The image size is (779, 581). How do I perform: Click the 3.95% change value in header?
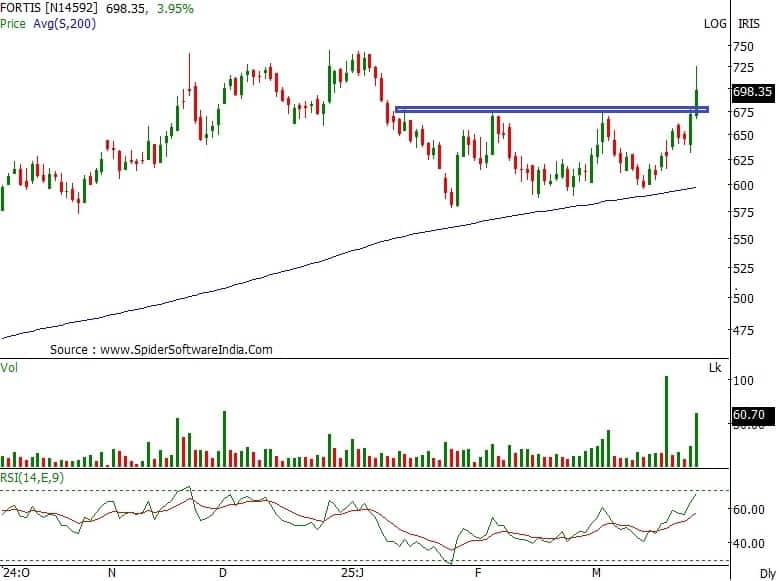174,8
